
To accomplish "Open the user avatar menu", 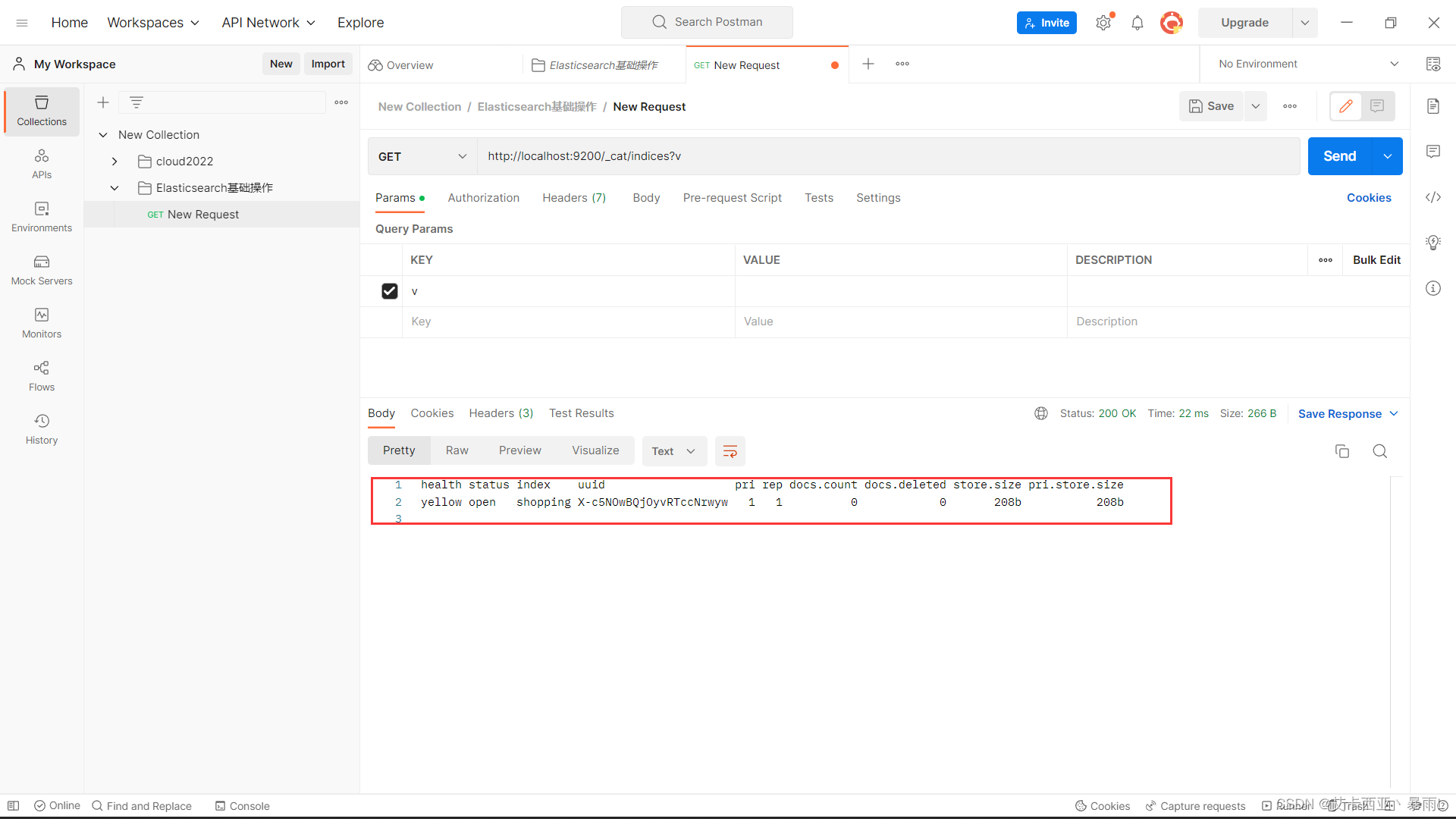I will [x=1172, y=23].
